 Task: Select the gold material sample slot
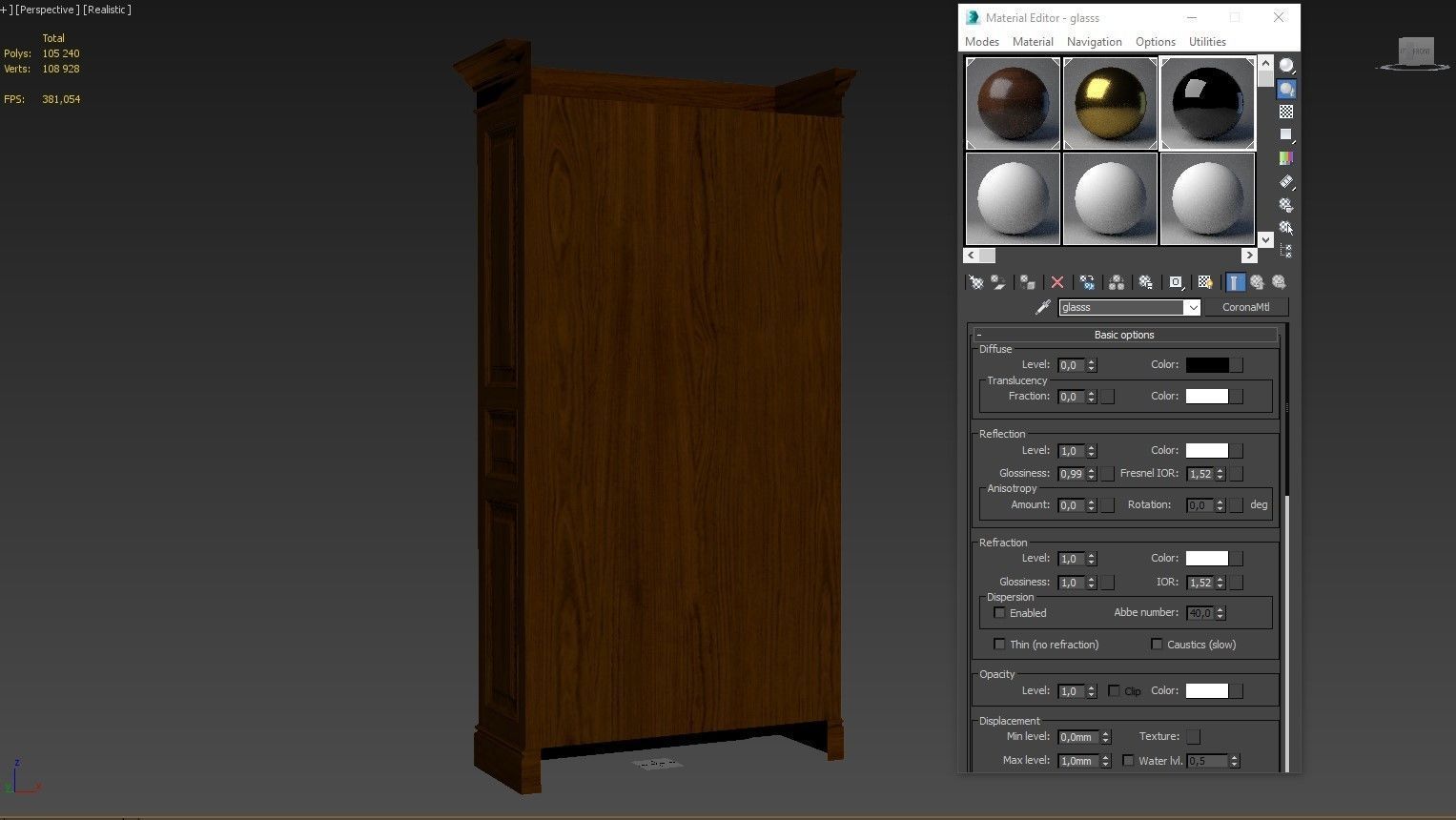click(x=1110, y=103)
